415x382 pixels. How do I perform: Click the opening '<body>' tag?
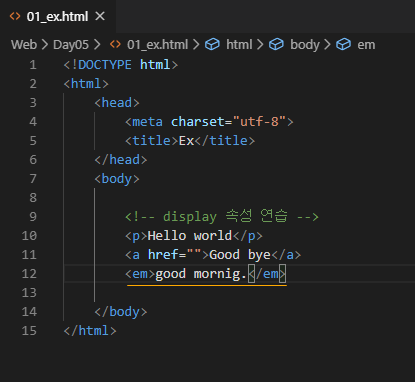[x=117, y=179]
